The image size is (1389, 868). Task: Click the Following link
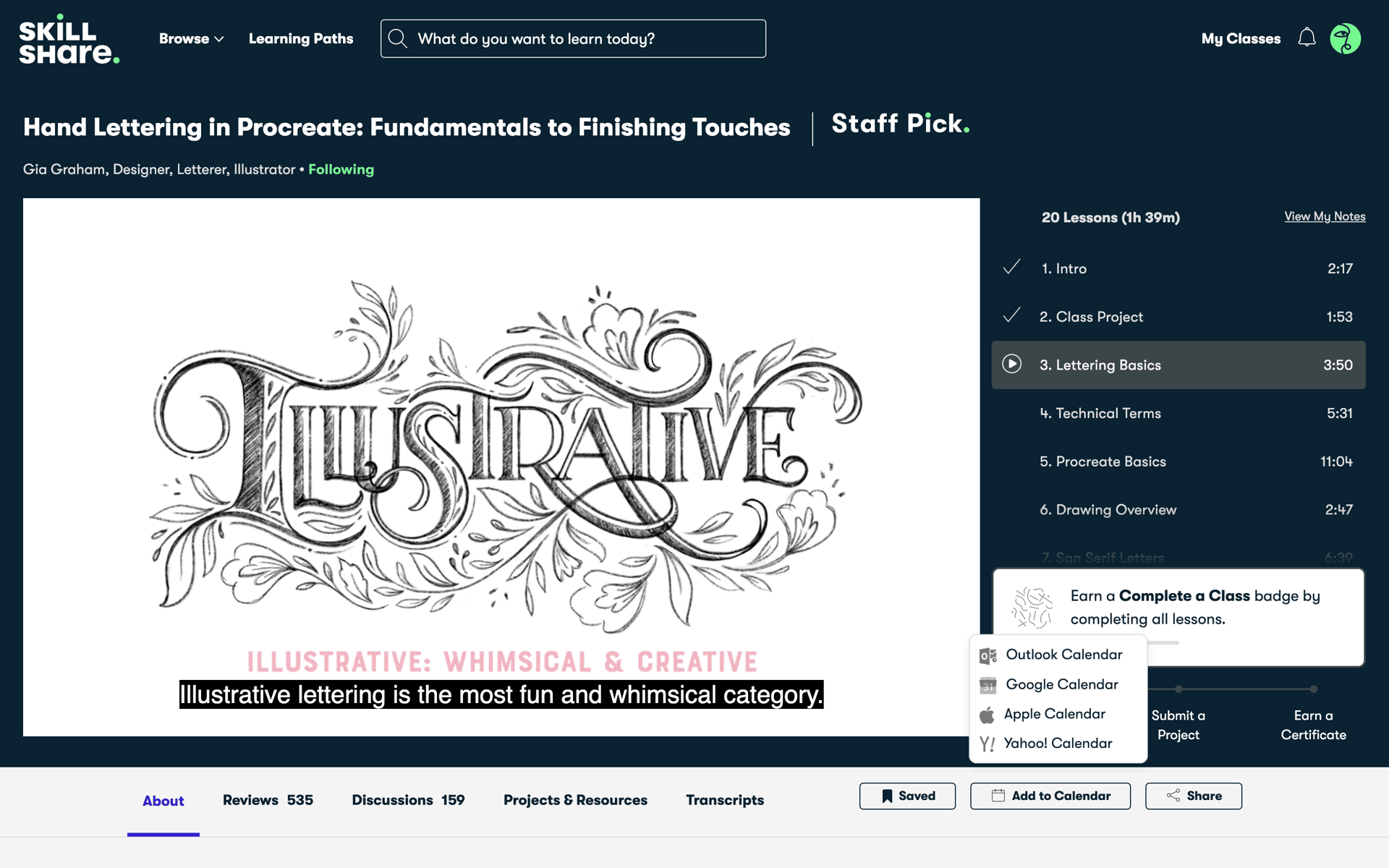tap(341, 169)
